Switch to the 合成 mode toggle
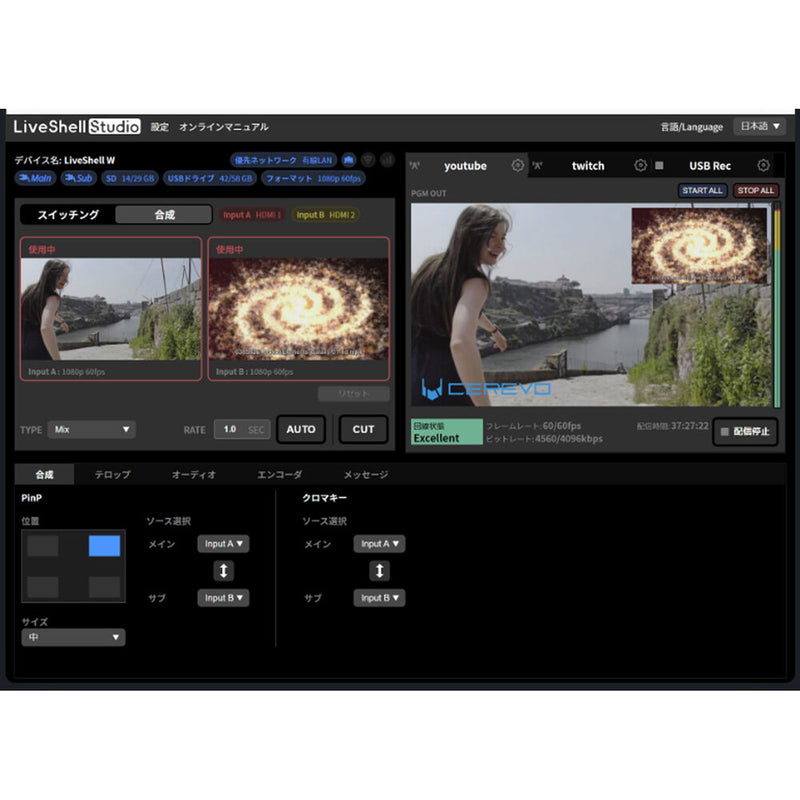Image resolution: width=800 pixels, height=800 pixels. pos(163,214)
